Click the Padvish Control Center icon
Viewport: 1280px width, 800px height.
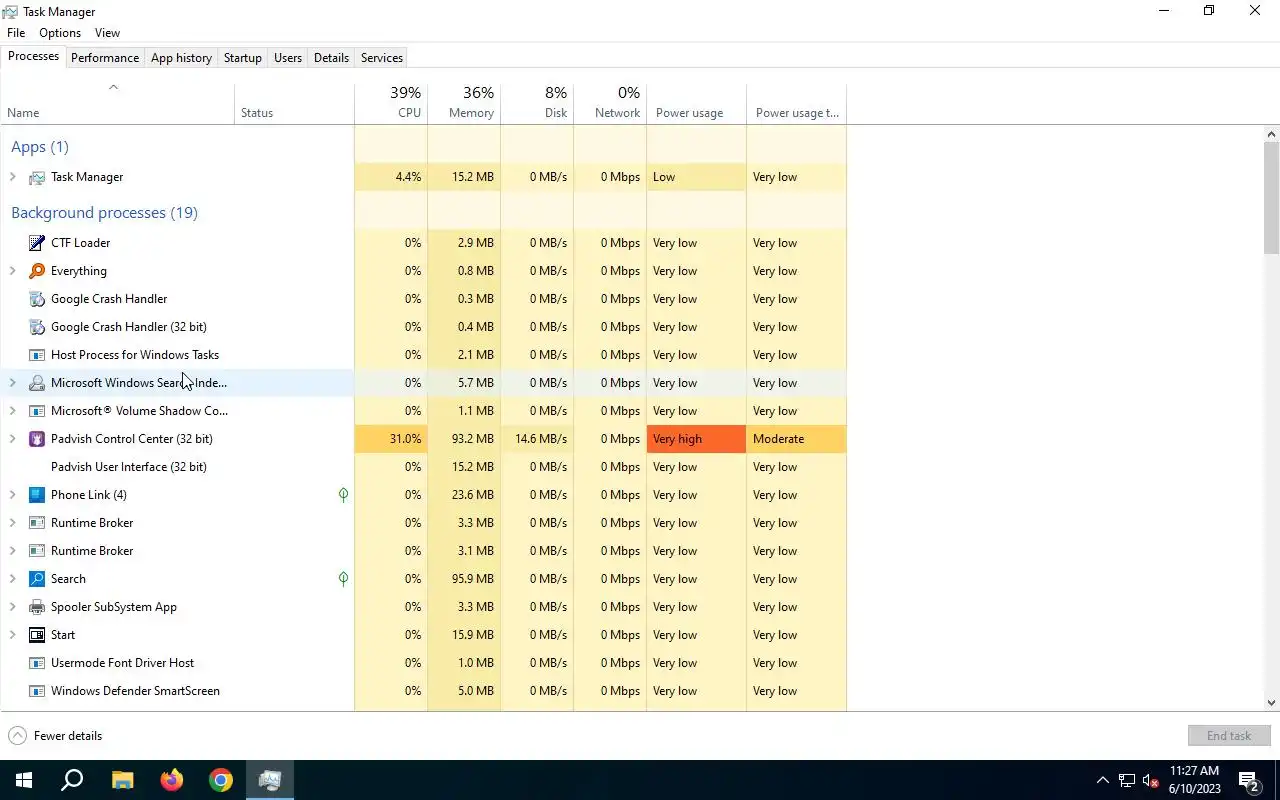pyautogui.click(x=37, y=439)
